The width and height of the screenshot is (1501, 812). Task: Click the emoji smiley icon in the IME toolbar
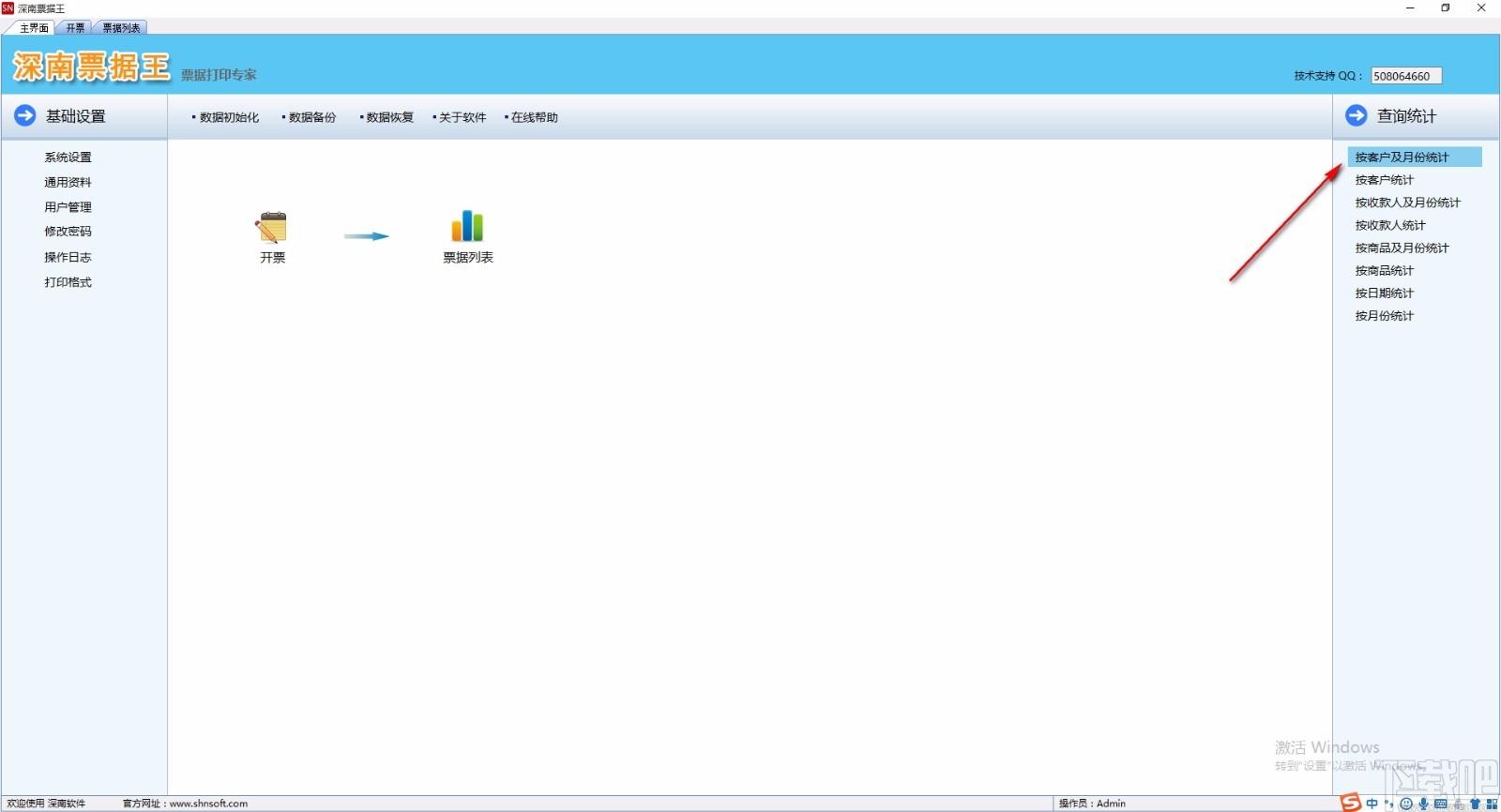(x=1405, y=804)
